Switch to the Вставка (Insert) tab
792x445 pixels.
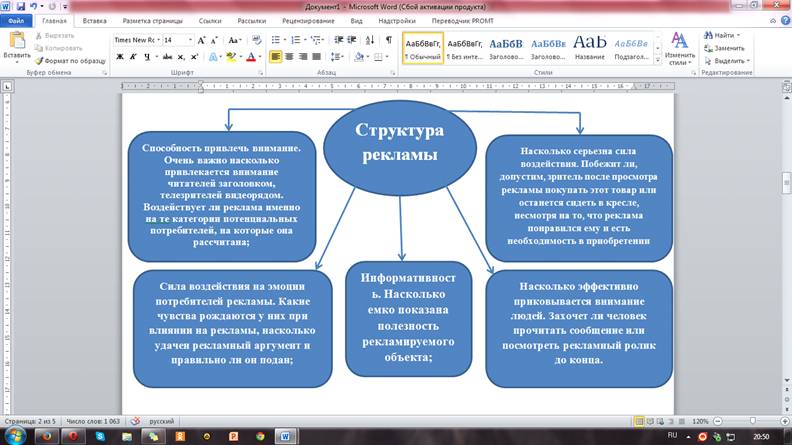coord(95,19)
